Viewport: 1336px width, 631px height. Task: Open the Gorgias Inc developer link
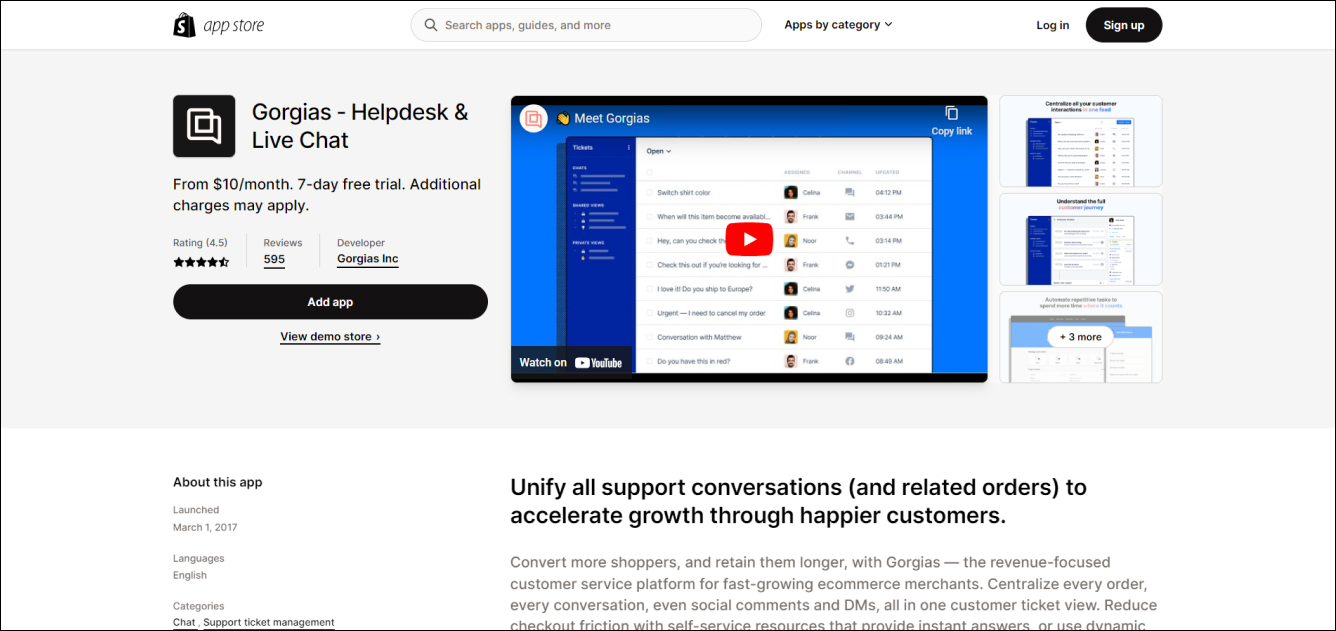pyautogui.click(x=368, y=260)
